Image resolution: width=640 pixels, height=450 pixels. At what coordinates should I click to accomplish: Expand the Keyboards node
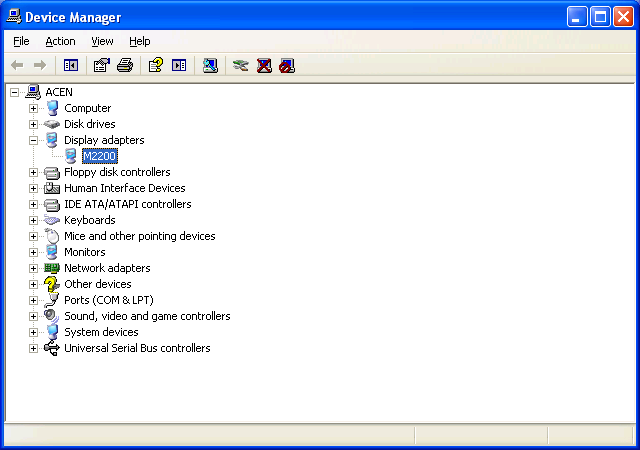click(x=33, y=220)
